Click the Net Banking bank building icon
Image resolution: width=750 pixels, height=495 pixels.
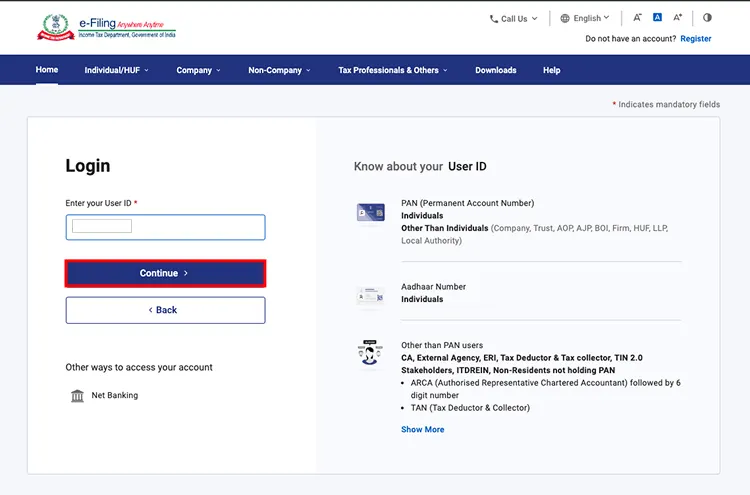[x=77, y=396]
